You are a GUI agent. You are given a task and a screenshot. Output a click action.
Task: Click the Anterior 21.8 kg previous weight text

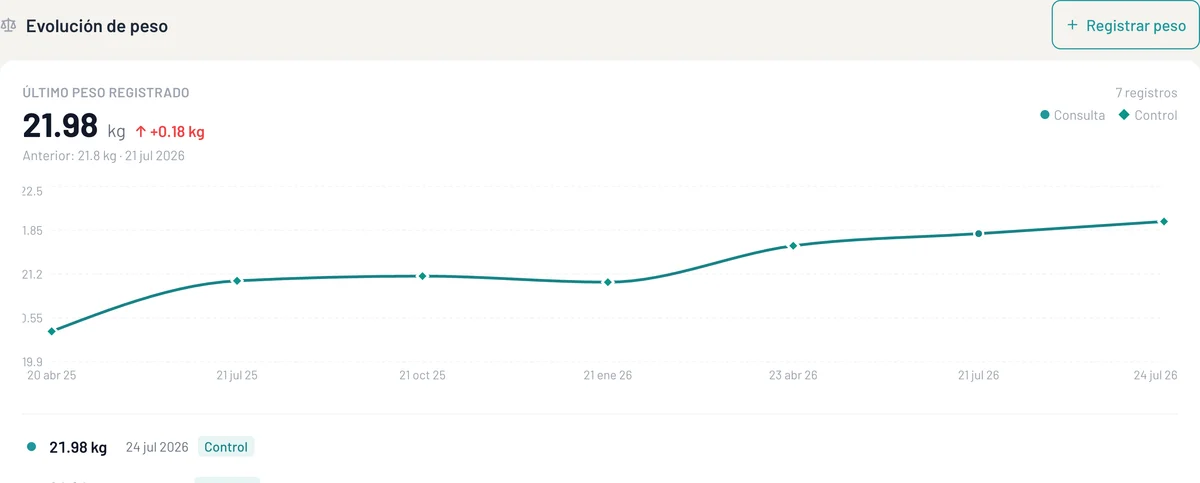(104, 156)
